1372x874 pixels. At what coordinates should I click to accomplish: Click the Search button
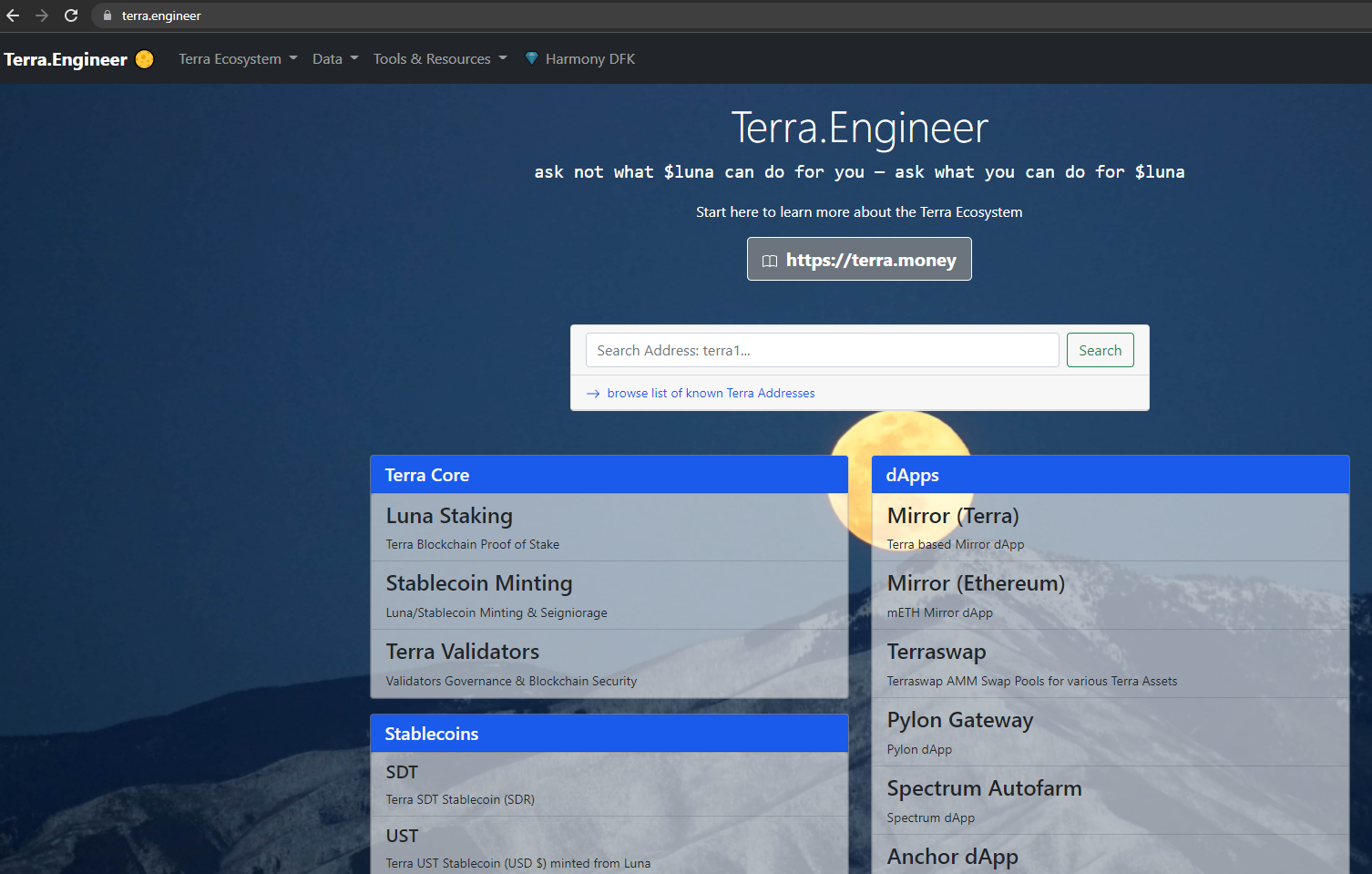(1100, 350)
